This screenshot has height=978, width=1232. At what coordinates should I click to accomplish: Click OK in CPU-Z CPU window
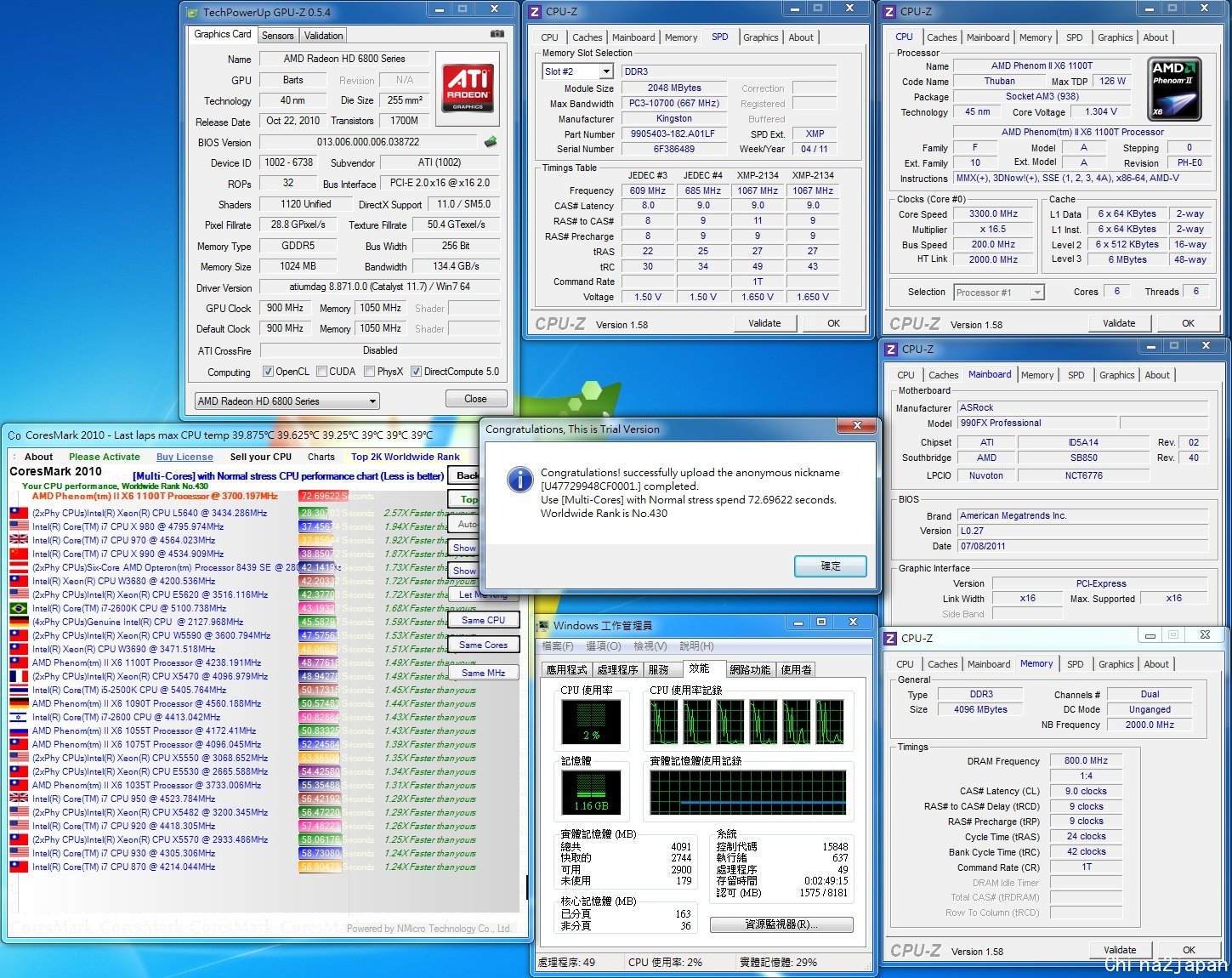tap(1188, 323)
